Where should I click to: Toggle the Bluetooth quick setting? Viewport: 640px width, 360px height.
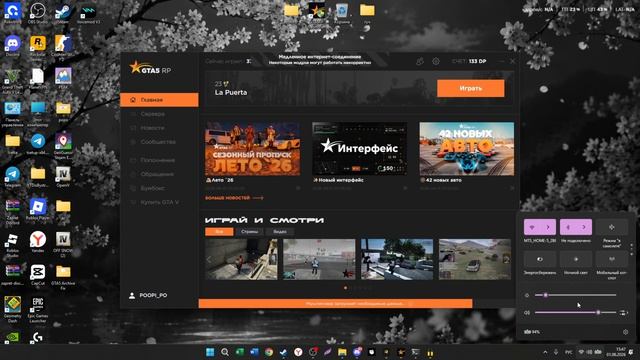(x=568, y=227)
